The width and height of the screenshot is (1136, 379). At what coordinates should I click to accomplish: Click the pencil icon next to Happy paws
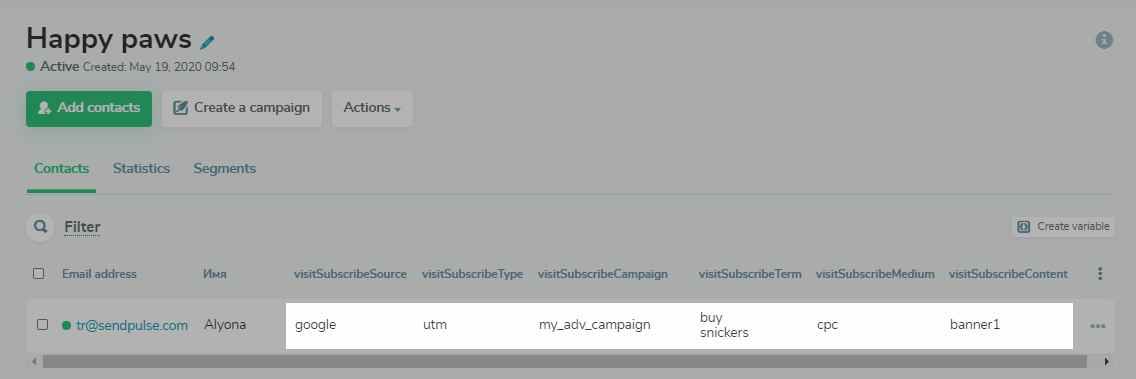[208, 42]
